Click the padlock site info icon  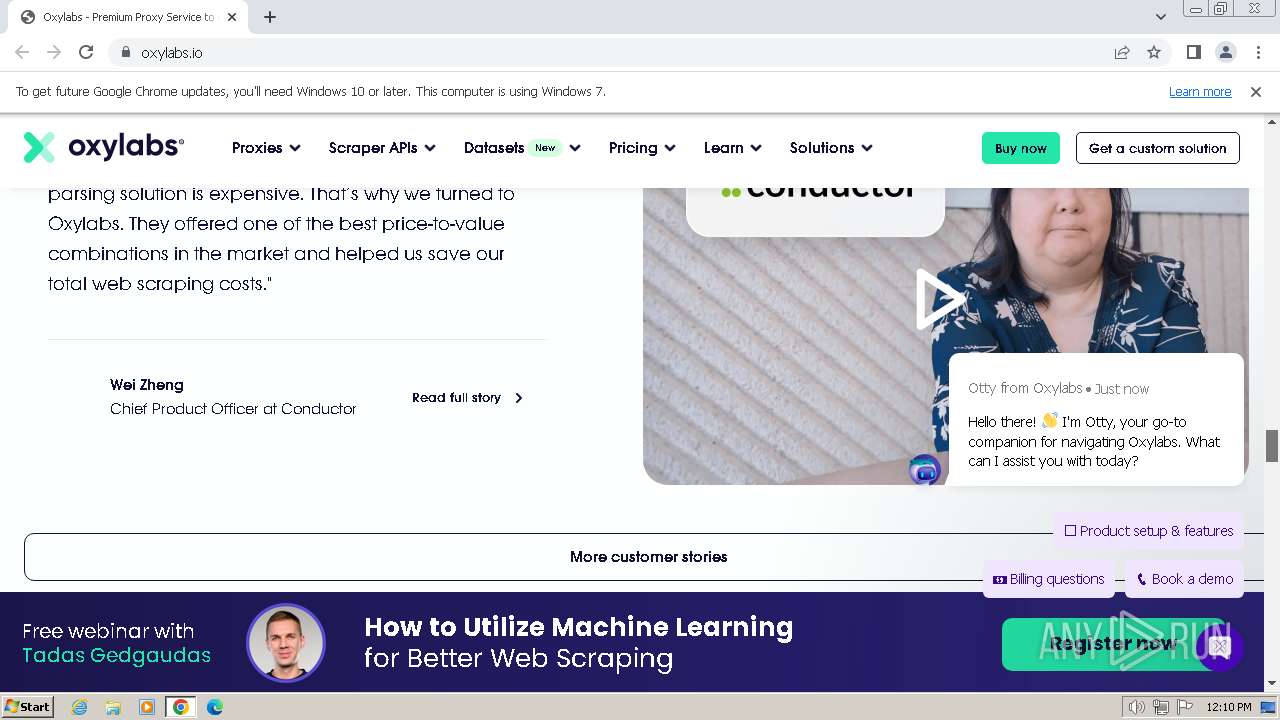point(125,52)
